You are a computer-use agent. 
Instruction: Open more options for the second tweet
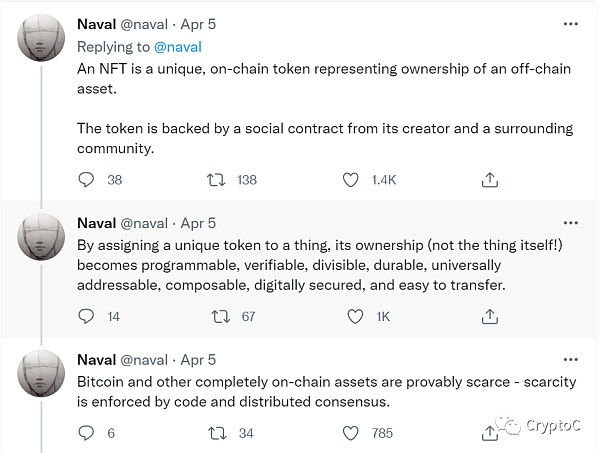pyautogui.click(x=567, y=223)
